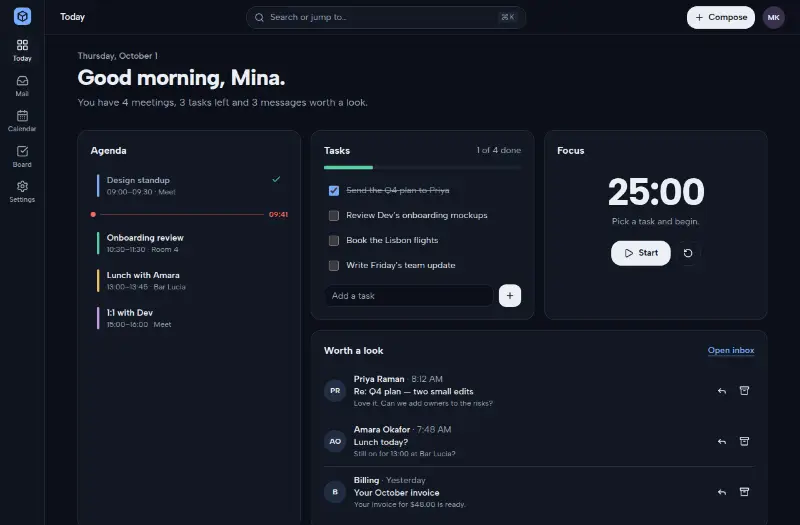Open Mail from the sidebar
The image size is (800, 525).
pyautogui.click(x=22, y=86)
